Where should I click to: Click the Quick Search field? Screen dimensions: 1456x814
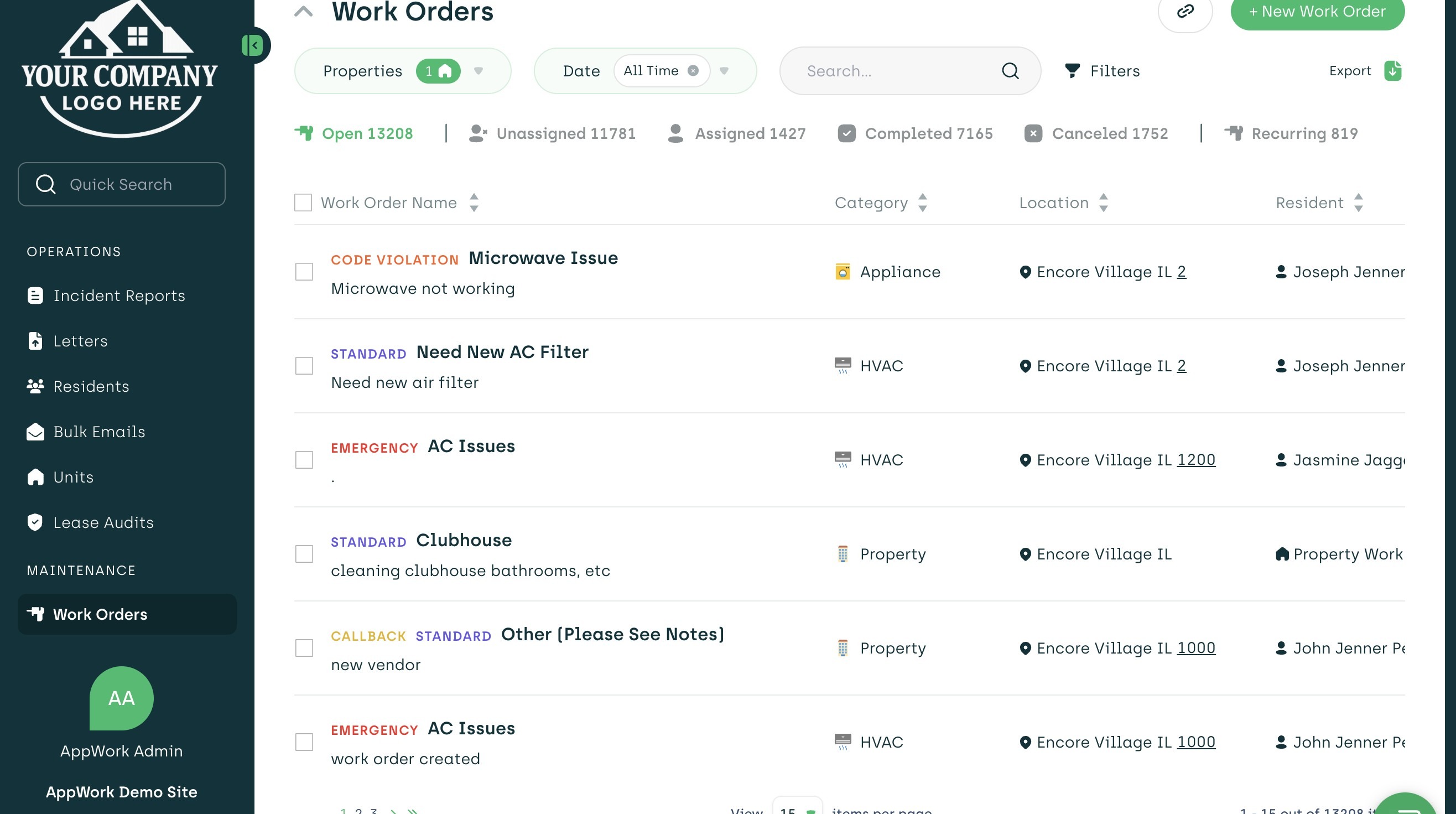(122, 184)
